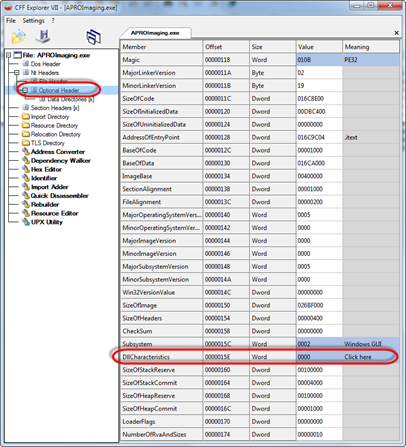Viewport: 406px width, 447px height.
Task: Click the Open file toolbar icon
Action: pos(19,36)
